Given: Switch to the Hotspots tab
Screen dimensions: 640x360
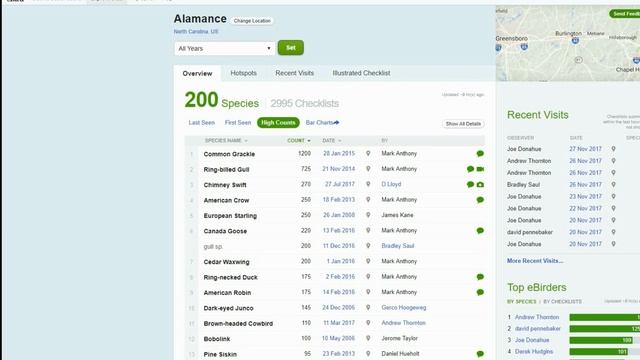Looking at the screenshot, I should pos(244,73).
